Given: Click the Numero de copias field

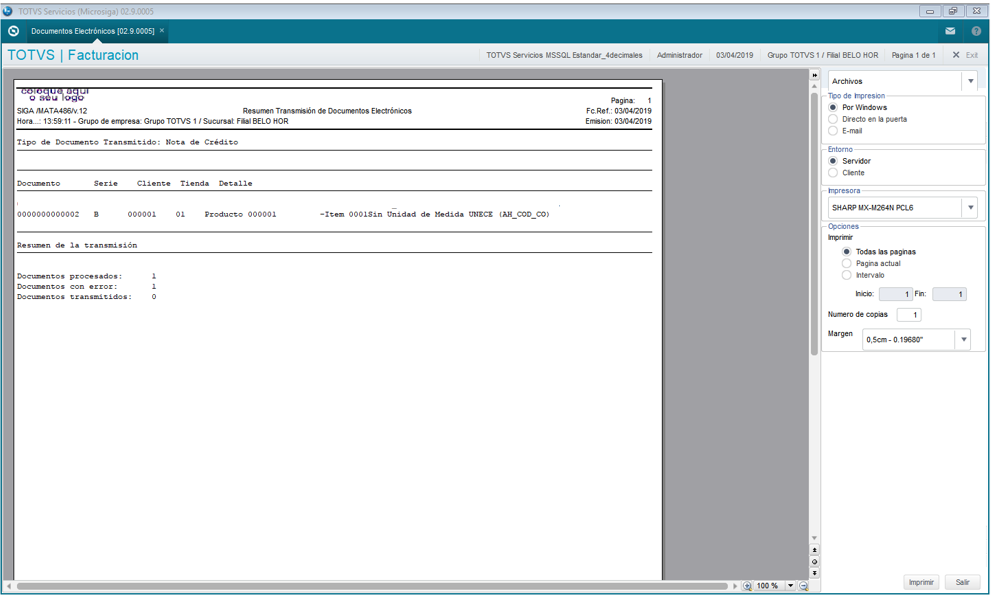Looking at the screenshot, I should pos(908,315).
